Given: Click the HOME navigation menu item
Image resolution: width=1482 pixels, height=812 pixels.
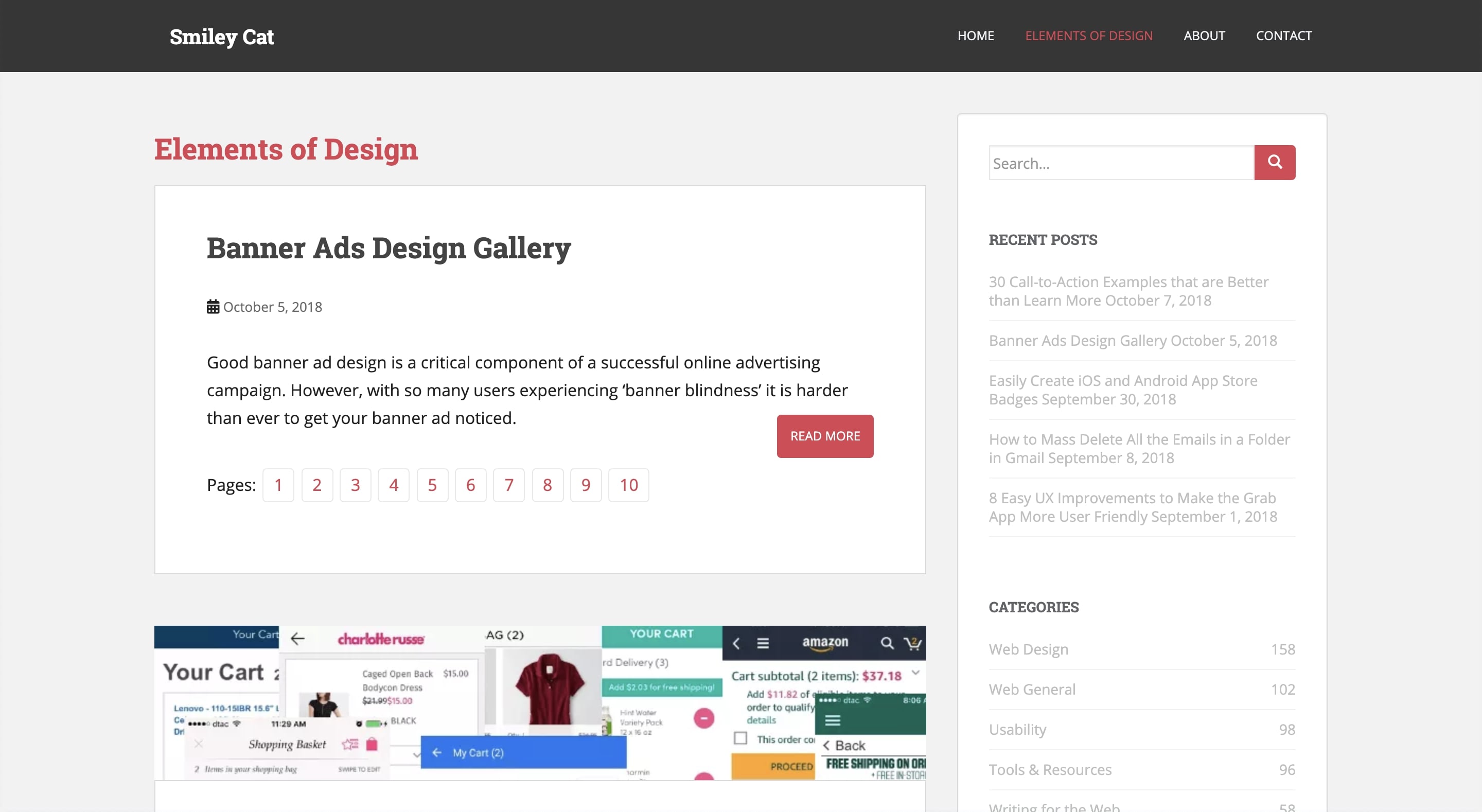Looking at the screenshot, I should click(975, 35).
